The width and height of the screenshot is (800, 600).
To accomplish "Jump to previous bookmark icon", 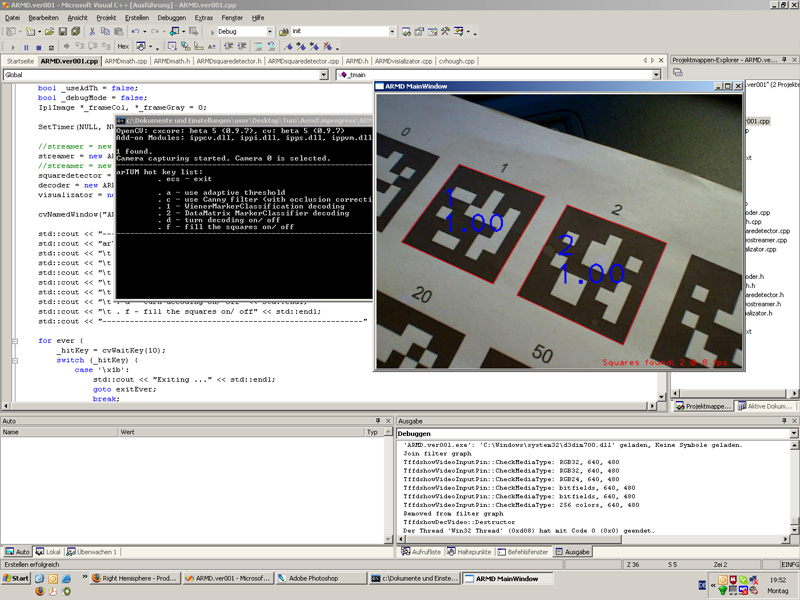I will point(314,46).
